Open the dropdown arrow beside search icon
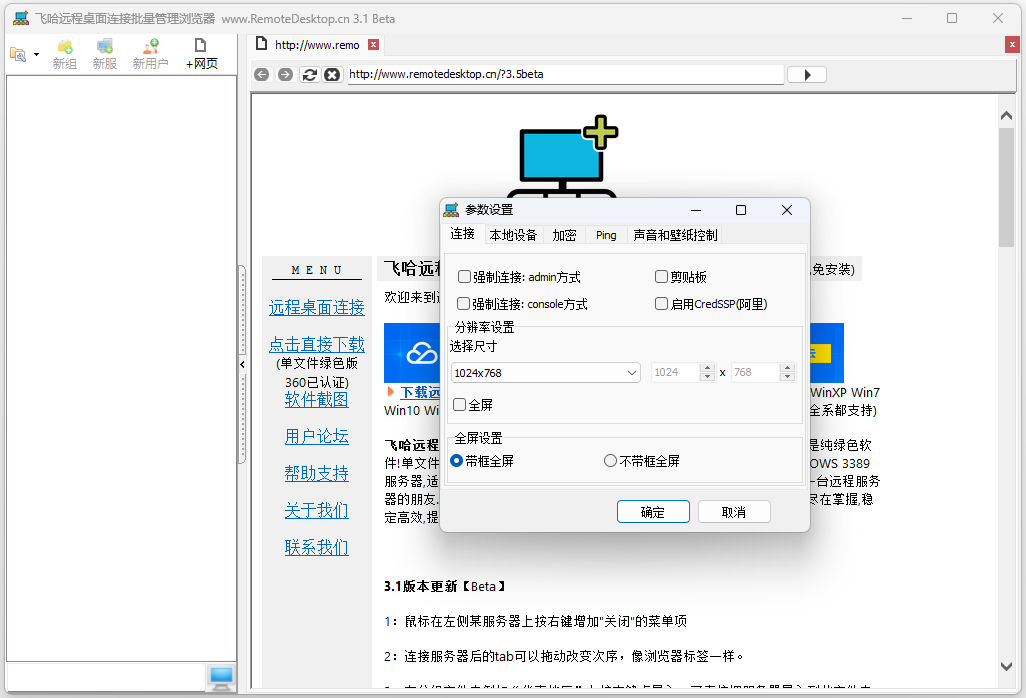 (x=37, y=55)
